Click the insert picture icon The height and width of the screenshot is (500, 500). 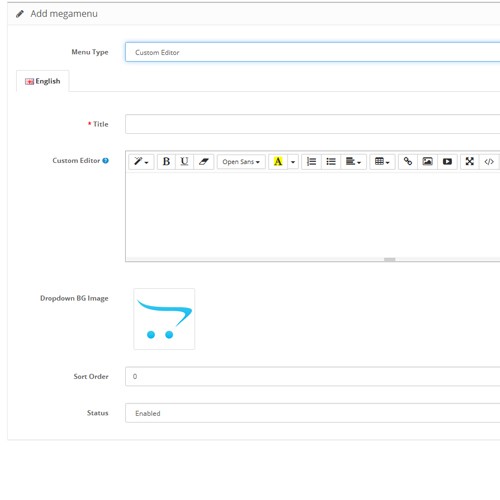pos(427,162)
